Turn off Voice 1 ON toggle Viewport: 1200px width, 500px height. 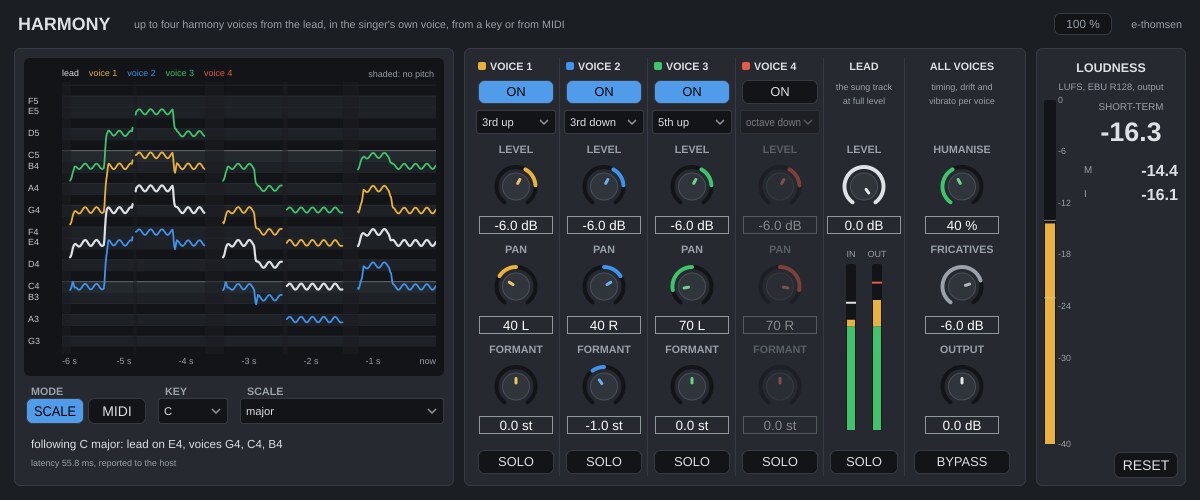[x=516, y=91]
